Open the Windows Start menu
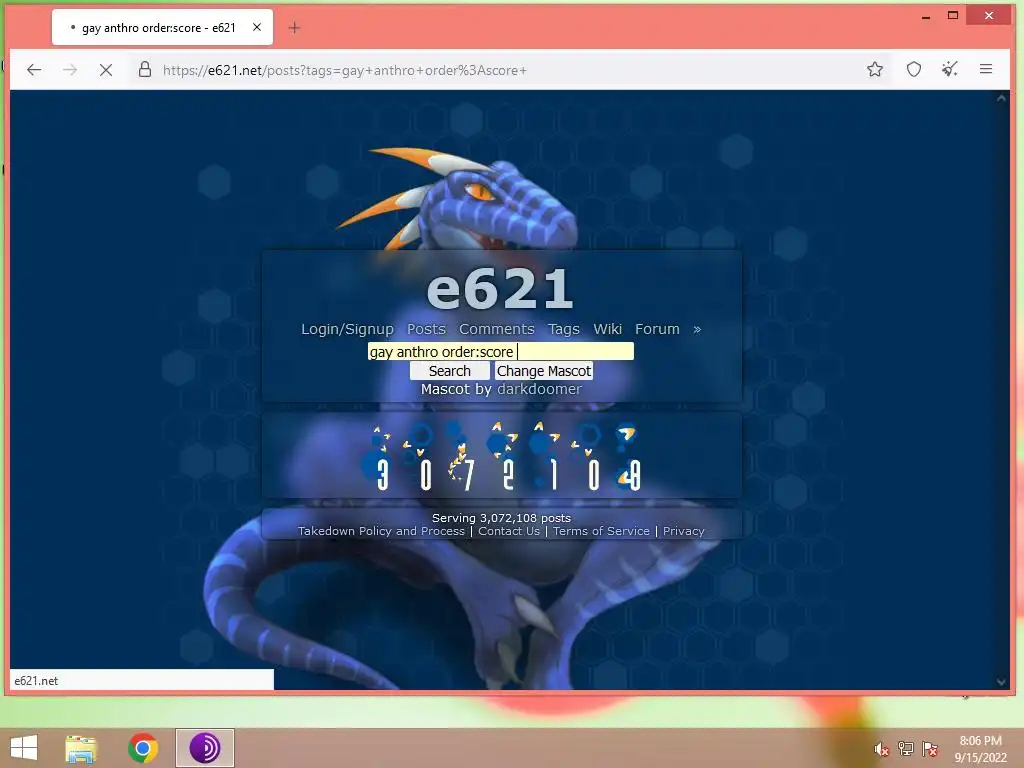 24,748
